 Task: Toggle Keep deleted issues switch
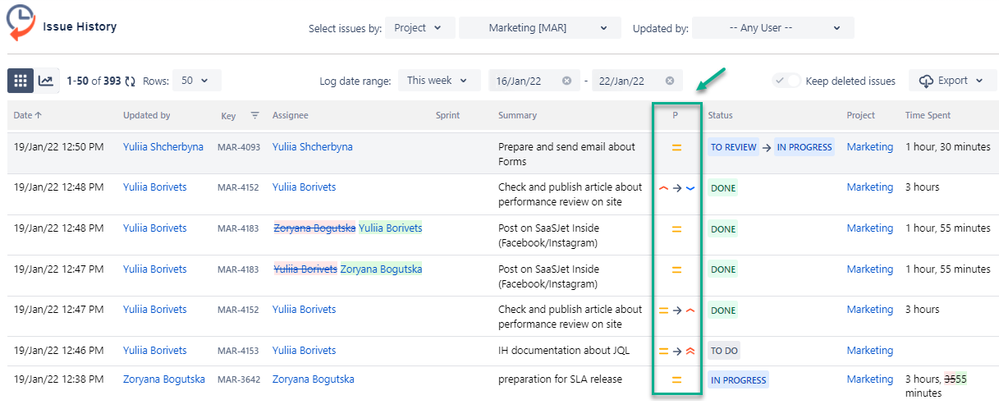point(787,81)
